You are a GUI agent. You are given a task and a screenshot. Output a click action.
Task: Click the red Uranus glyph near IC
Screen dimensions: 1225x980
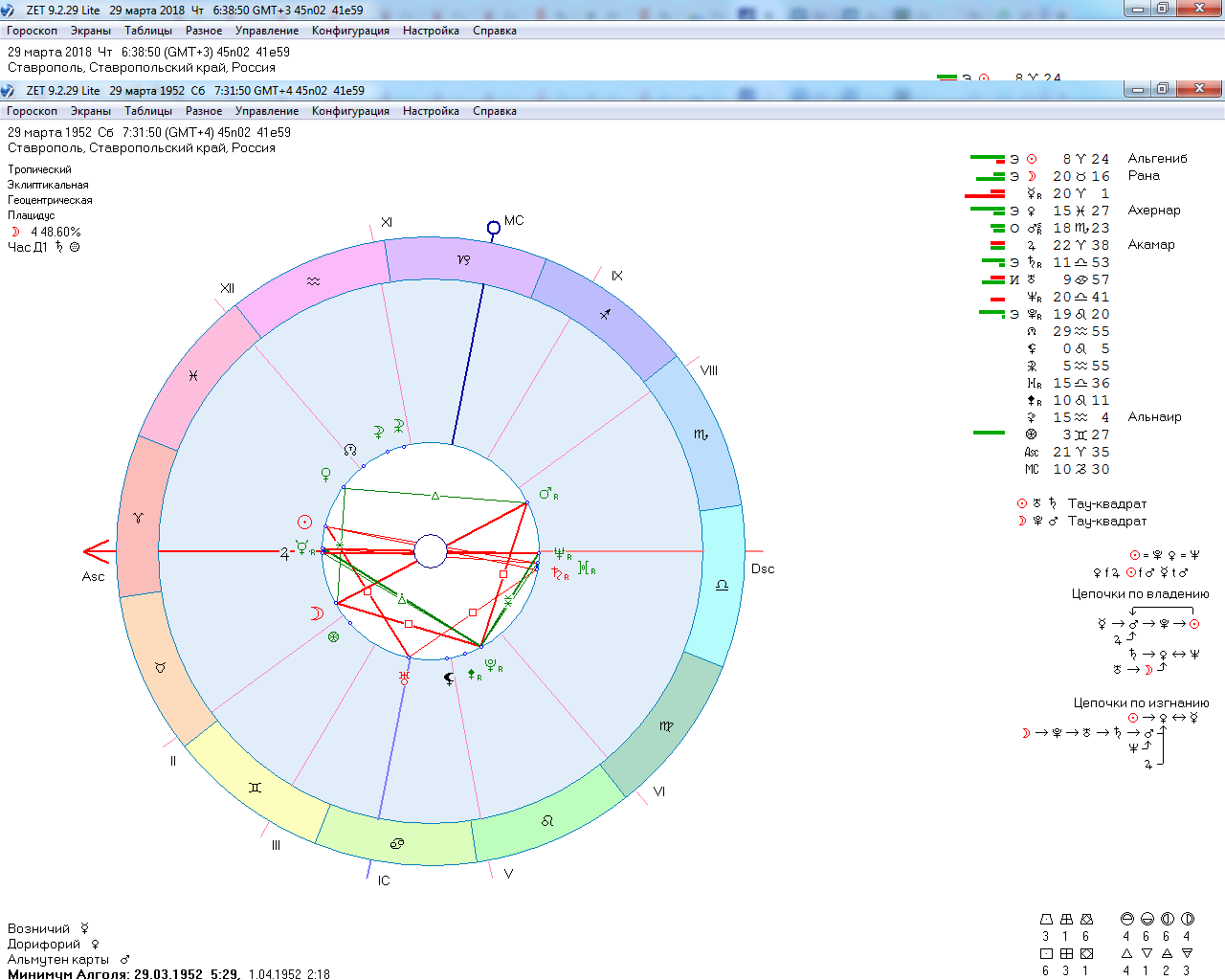pos(404,677)
